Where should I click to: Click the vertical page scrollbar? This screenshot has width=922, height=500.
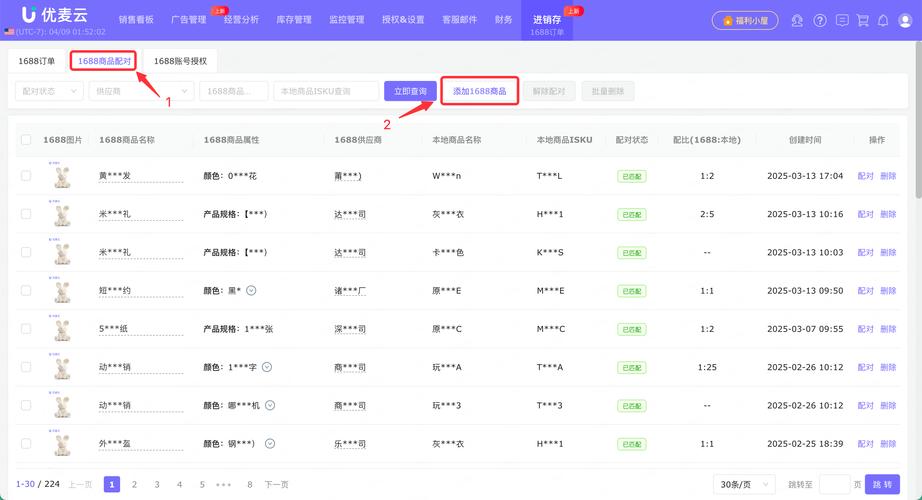918,121
